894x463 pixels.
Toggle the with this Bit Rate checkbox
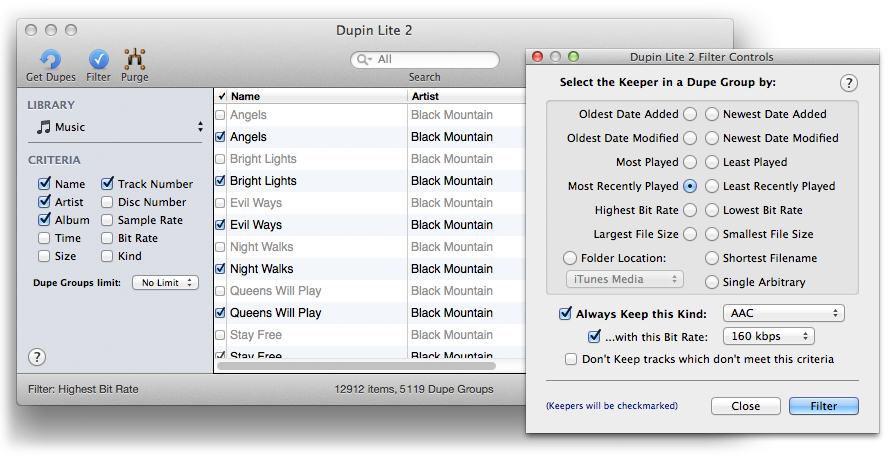point(594,336)
